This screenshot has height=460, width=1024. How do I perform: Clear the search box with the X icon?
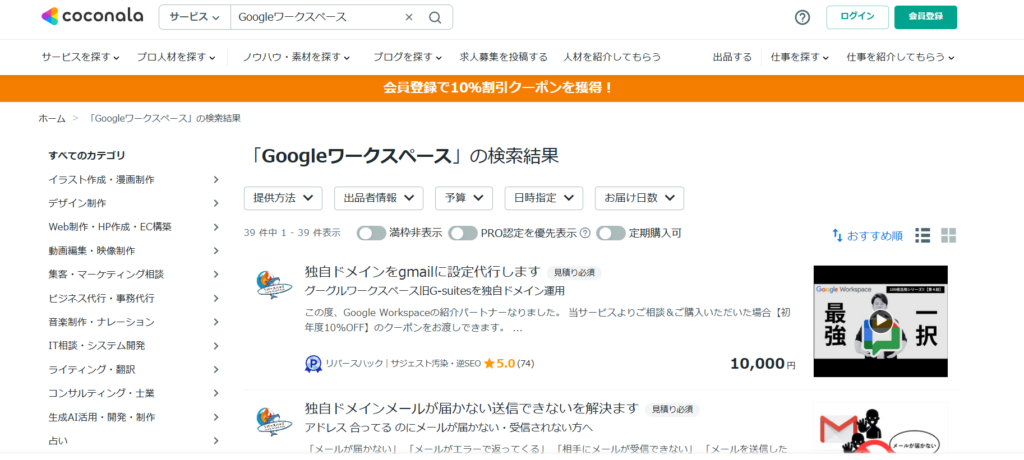click(x=409, y=17)
